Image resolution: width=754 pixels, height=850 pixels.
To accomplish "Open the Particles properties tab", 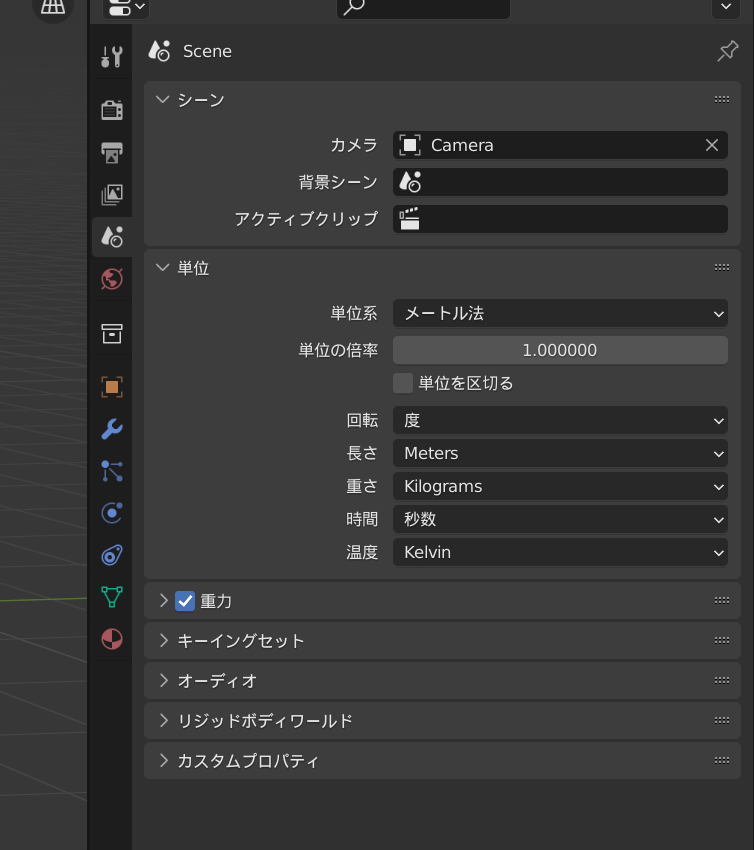I will tap(112, 471).
